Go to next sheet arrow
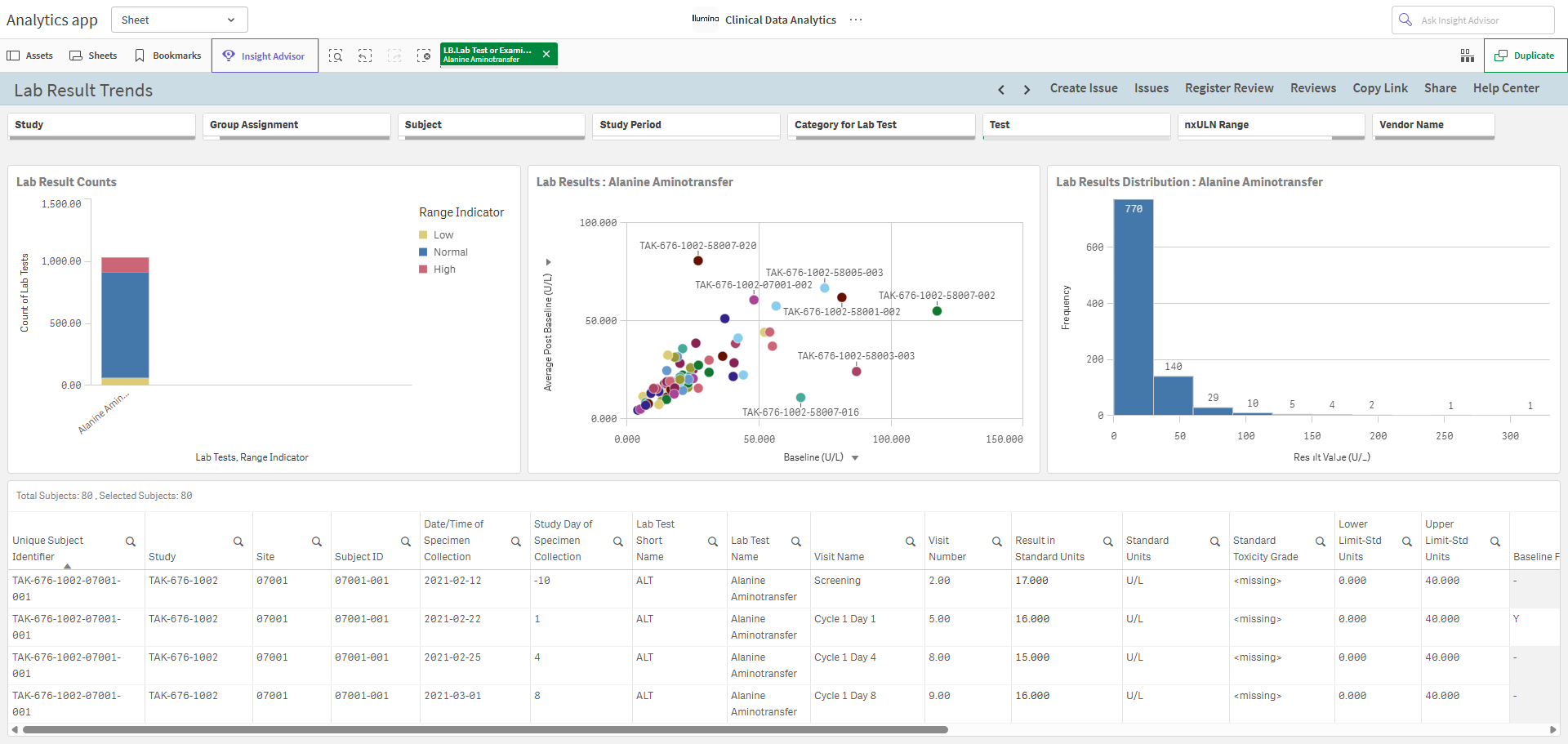Screen dimensions: 1568x744 pyautogui.click(x=1027, y=89)
